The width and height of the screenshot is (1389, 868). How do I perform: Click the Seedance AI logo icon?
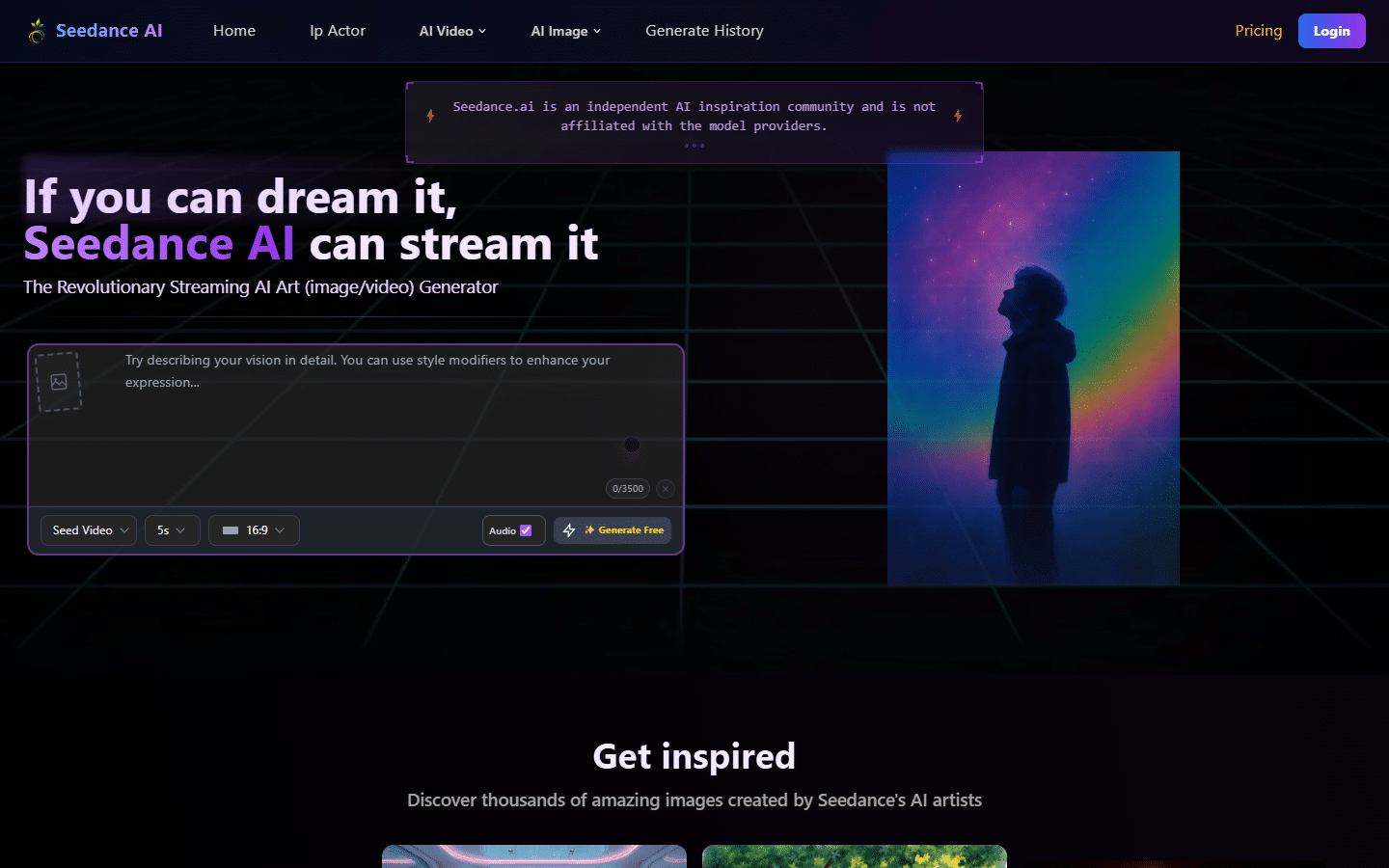pos(37,30)
